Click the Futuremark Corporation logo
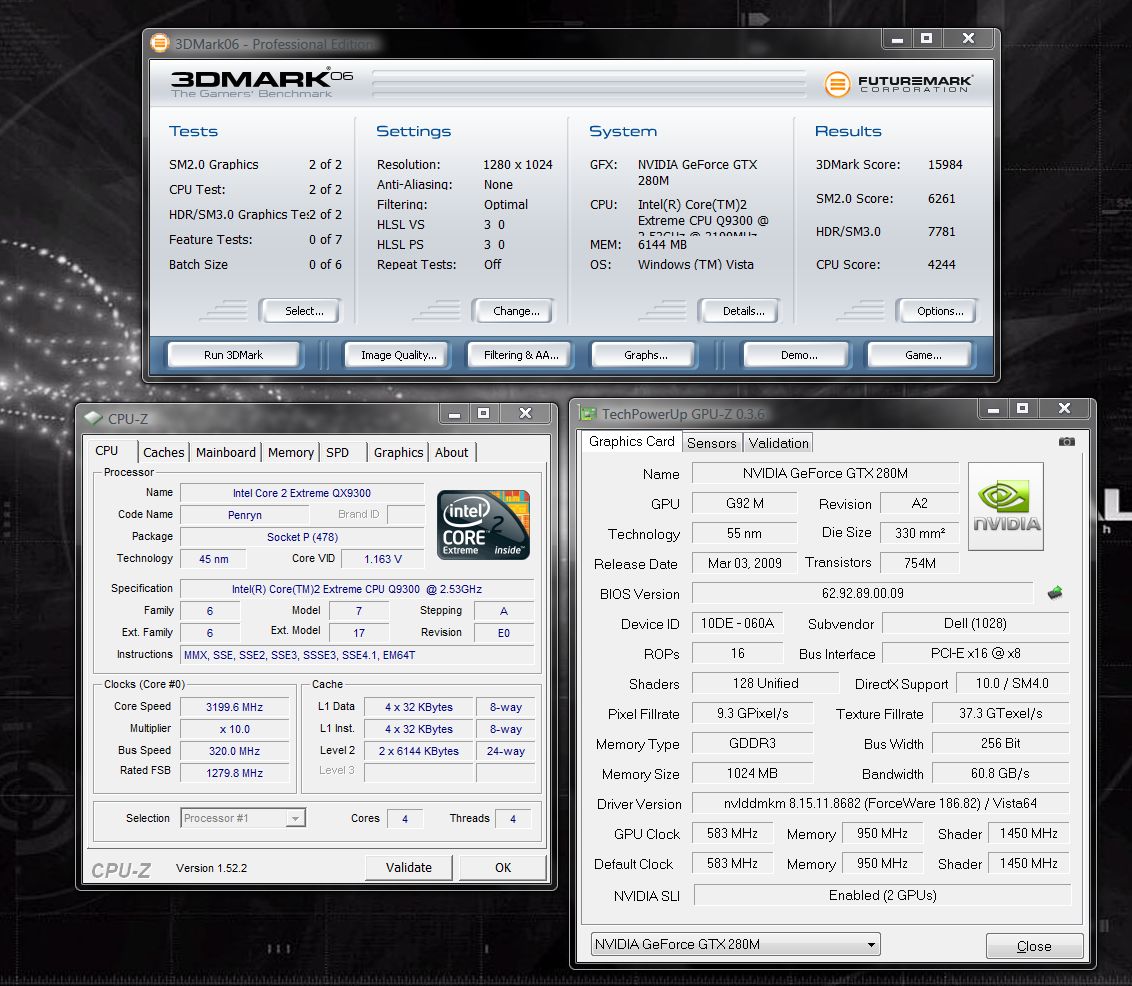1132x986 pixels. pyautogui.click(x=899, y=84)
